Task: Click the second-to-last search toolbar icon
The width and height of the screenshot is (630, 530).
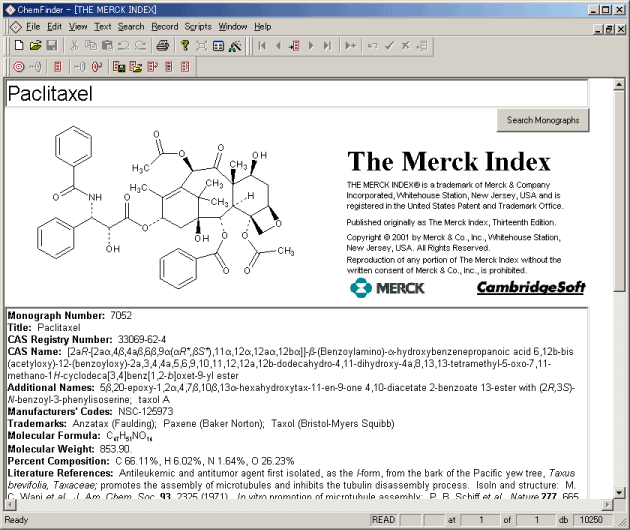Action: coord(169,66)
